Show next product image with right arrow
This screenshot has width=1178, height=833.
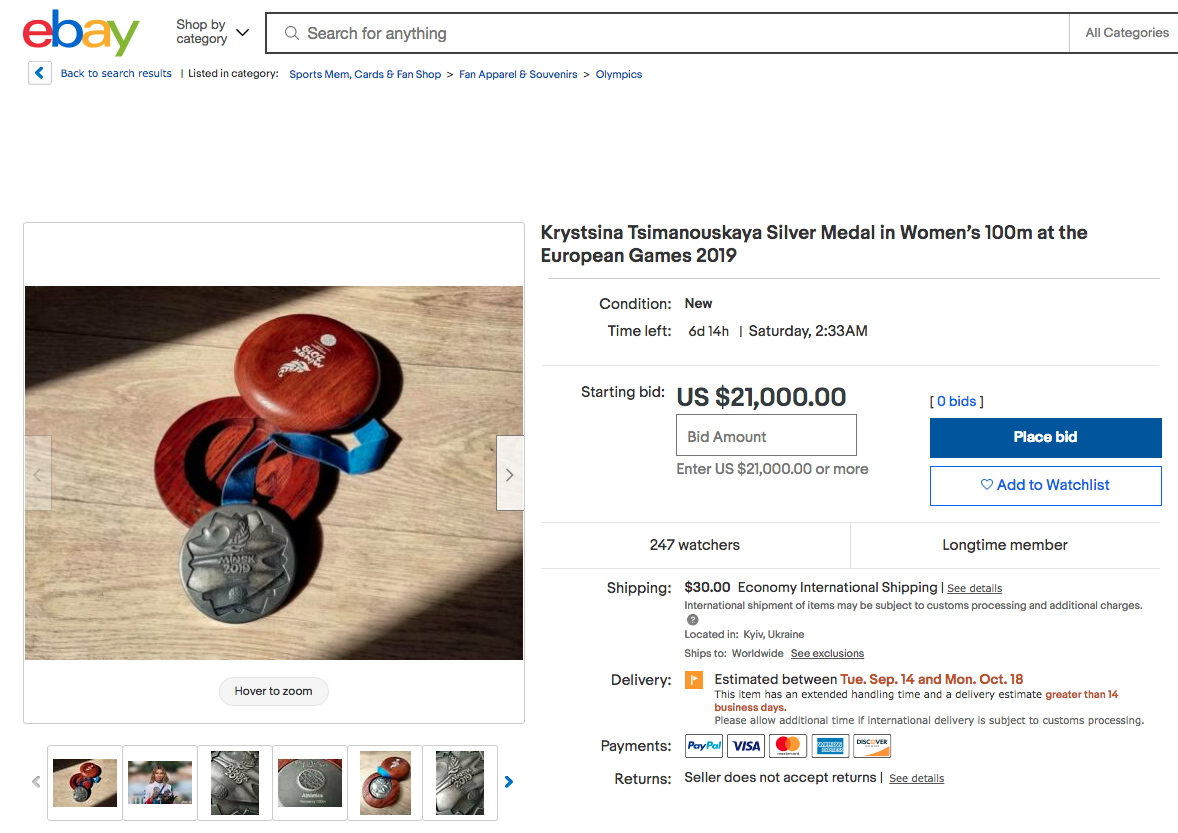point(509,474)
